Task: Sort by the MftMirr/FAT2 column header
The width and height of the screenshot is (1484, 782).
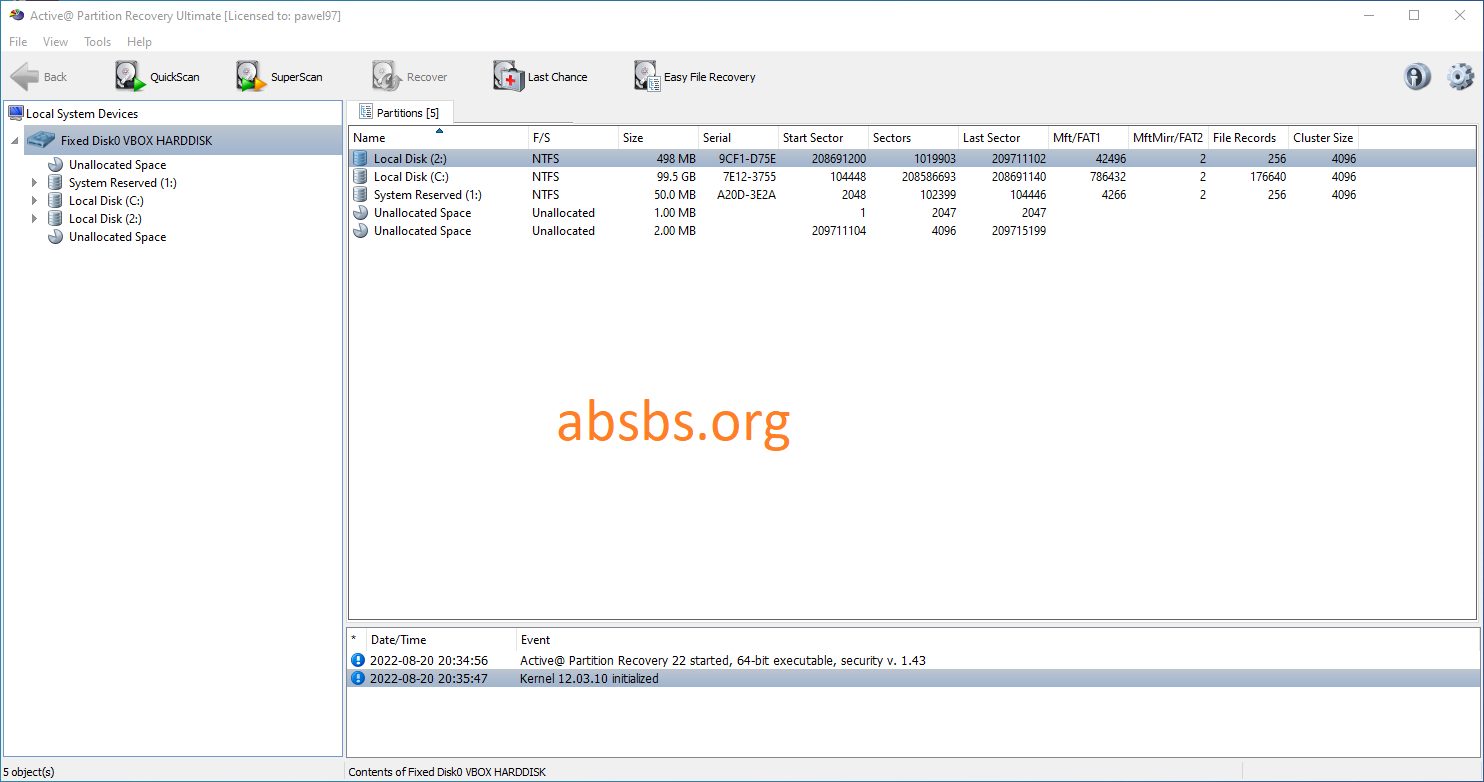Action: tap(1168, 138)
